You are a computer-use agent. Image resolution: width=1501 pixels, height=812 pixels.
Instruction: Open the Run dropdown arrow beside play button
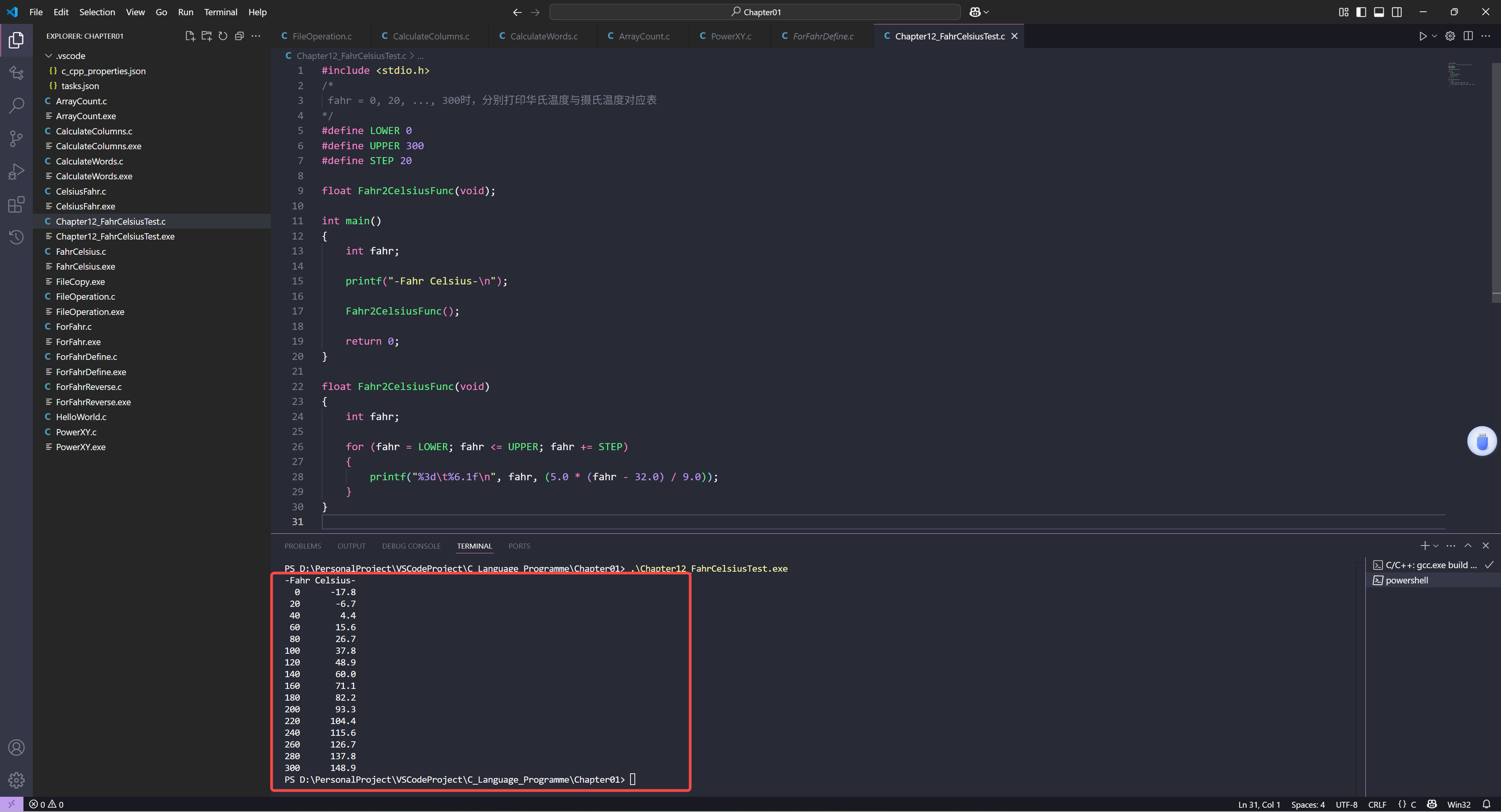pyautogui.click(x=1435, y=36)
